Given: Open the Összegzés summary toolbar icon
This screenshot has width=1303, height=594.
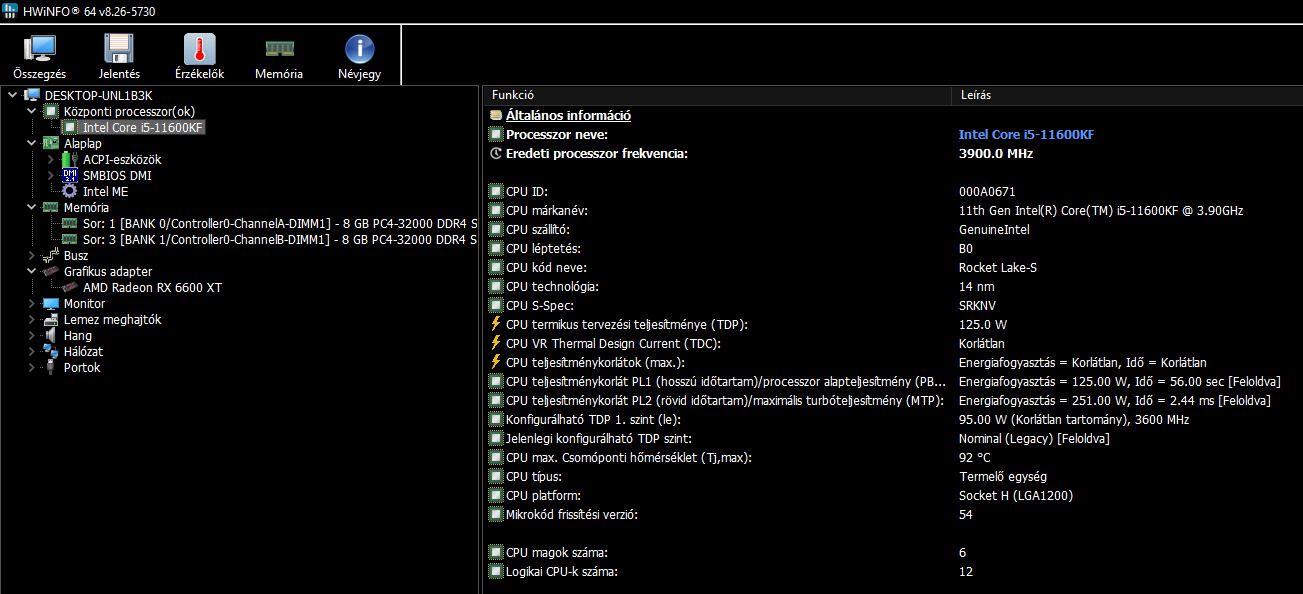Looking at the screenshot, I should click(40, 48).
